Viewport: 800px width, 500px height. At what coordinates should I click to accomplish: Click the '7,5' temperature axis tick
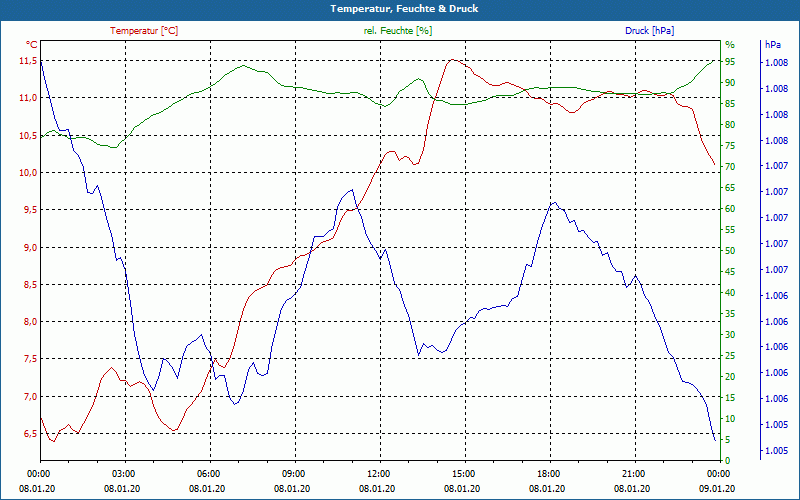click(x=29, y=359)
